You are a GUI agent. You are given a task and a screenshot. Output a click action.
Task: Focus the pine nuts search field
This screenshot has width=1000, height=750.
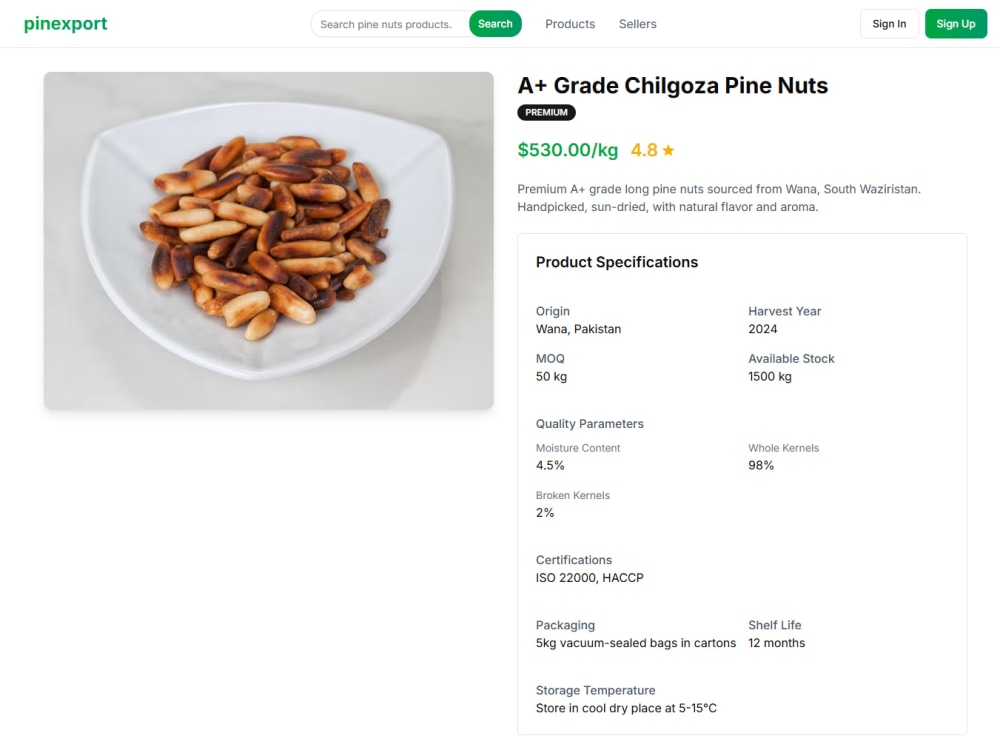(x=390, y=24)
